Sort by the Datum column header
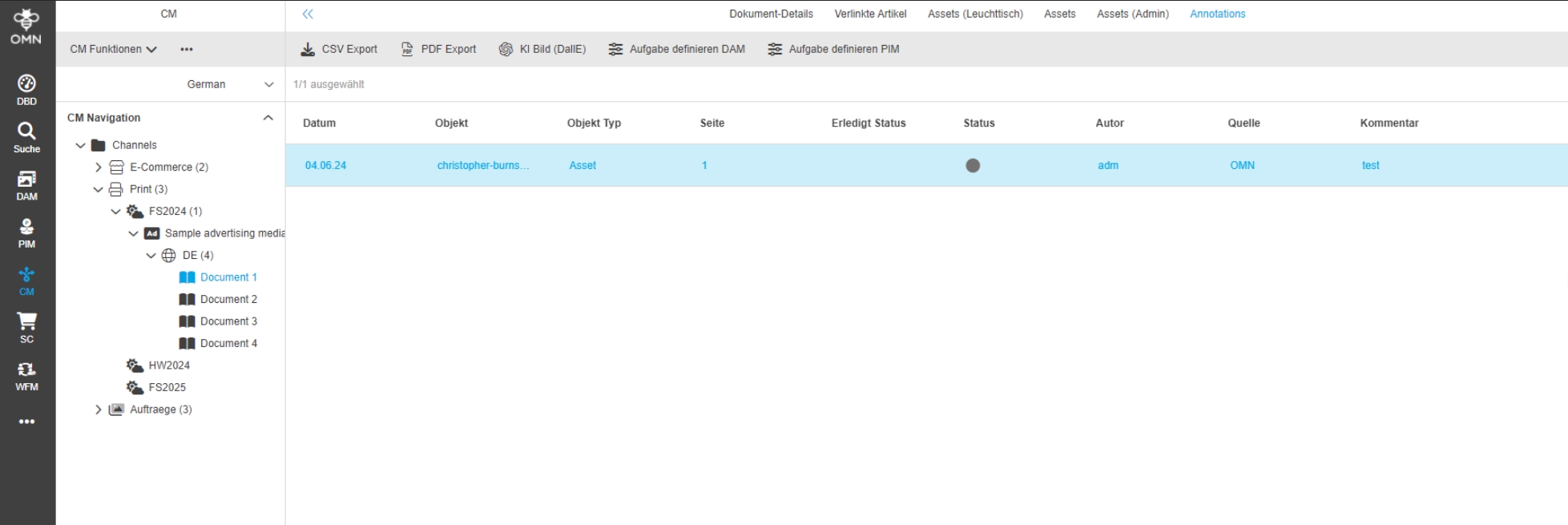The height and width of the screenshot is (525, 1568). click(319, 123)
